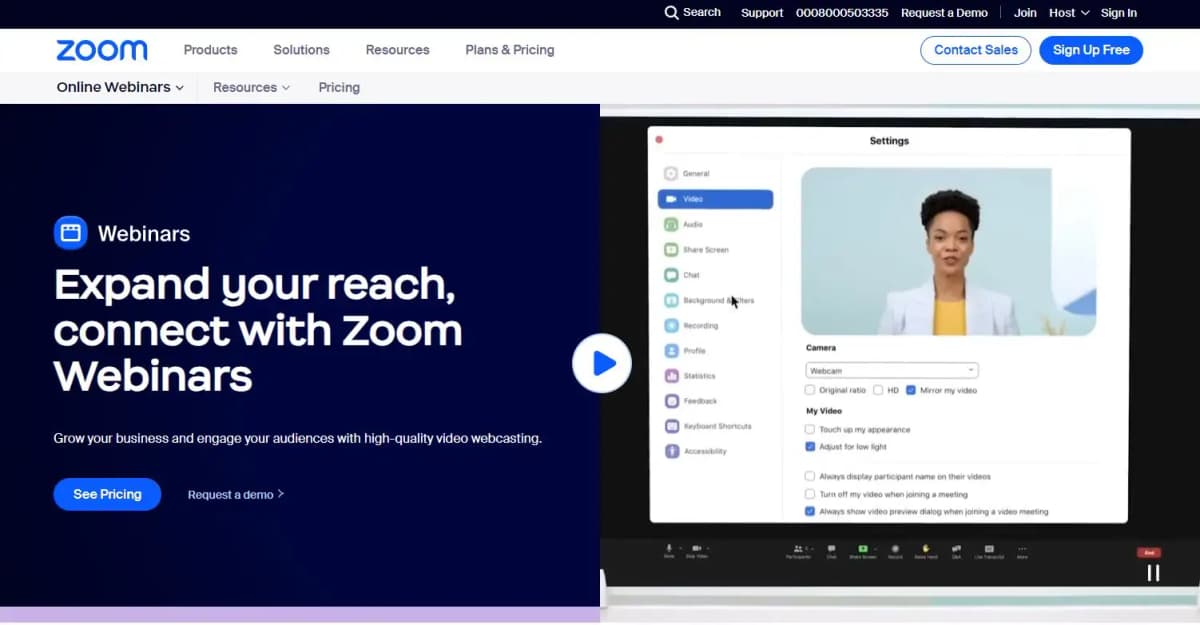
Task: Click the Sign In link
Action: click(1119, 13)
